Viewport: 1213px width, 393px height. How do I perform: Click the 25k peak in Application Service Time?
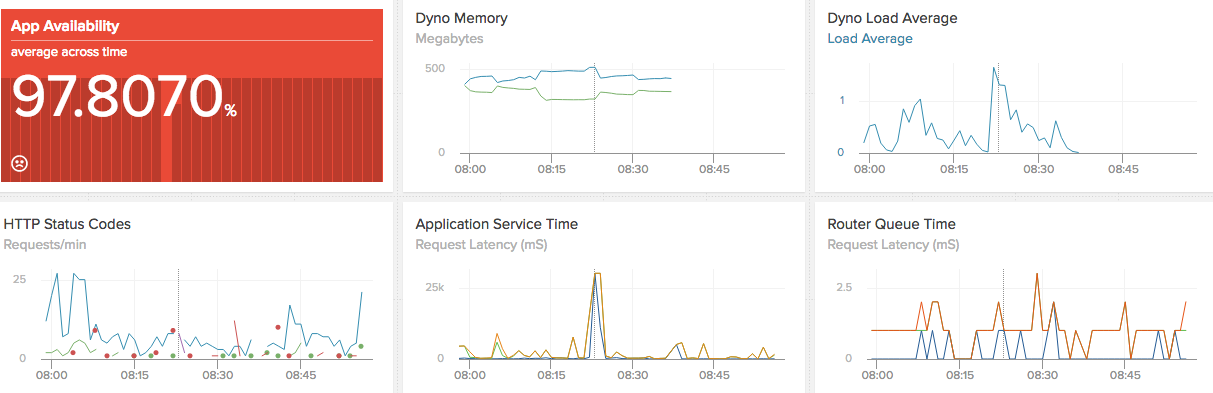click(x=597, y=274)
